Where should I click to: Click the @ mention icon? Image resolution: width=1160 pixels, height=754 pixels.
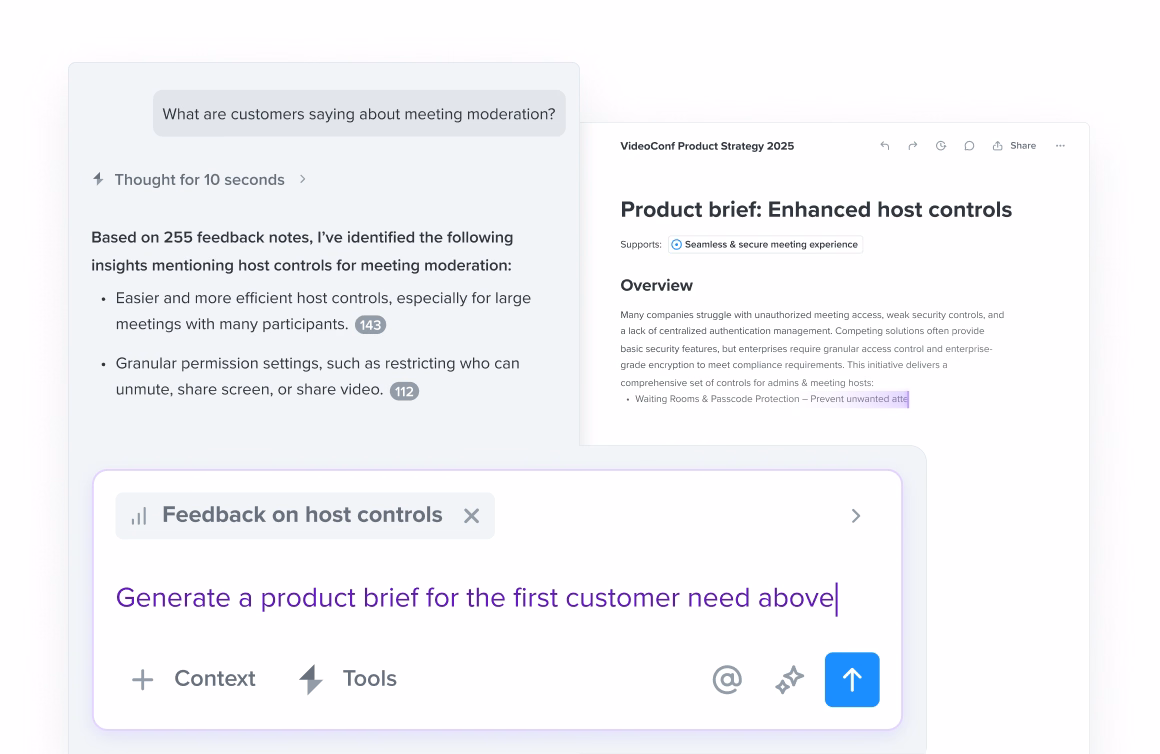tap(727, 680)
